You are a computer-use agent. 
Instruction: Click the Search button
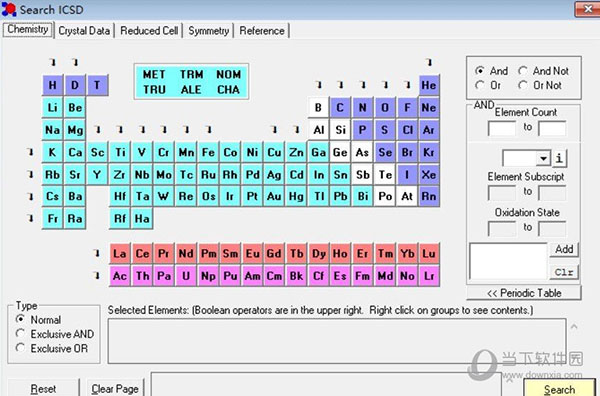click(559, 388)
